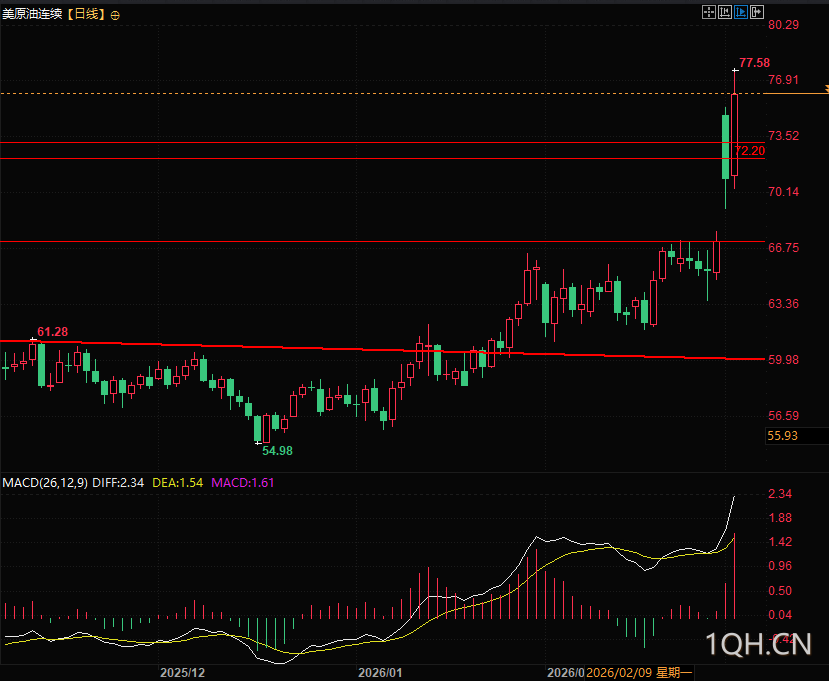The height and width of the screenshot is (681, 829).
Task: Click the latest tall red candlestick
Action: 734,135
